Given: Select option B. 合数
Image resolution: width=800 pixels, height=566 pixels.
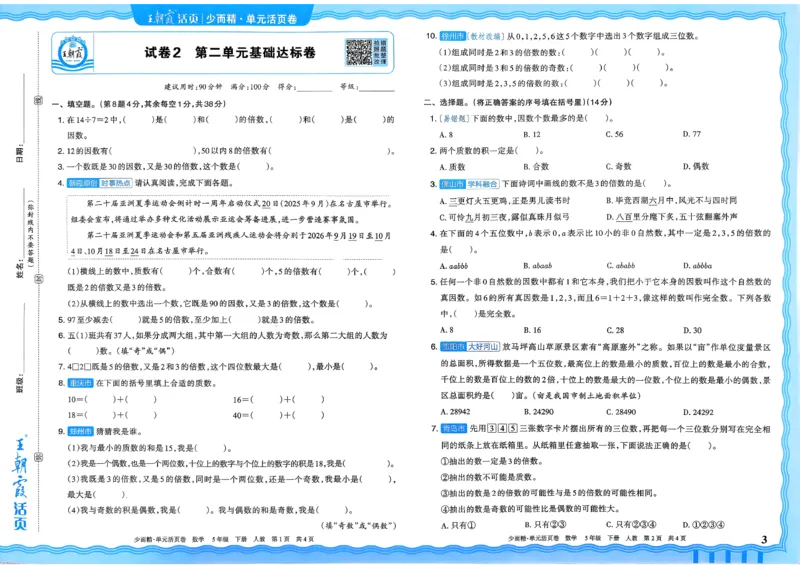Looking at the screenshot, I should tap(536, 166).
